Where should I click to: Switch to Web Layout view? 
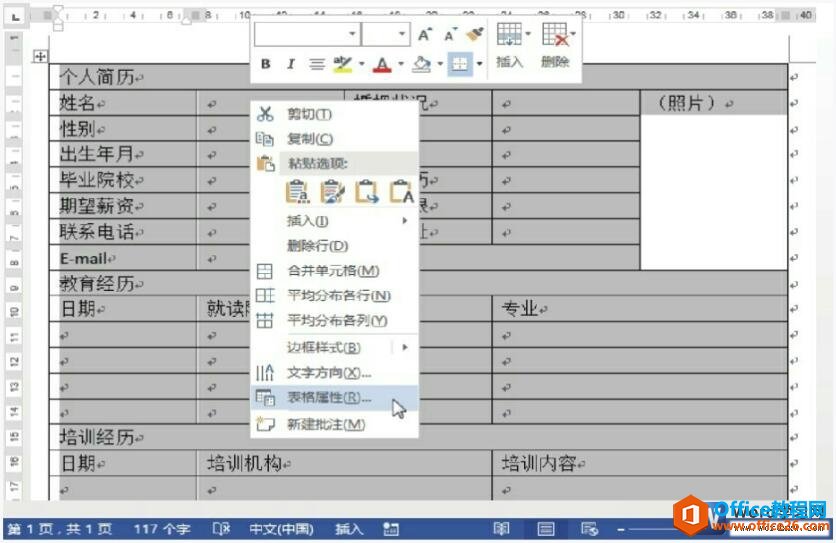(x=589, y=529)
